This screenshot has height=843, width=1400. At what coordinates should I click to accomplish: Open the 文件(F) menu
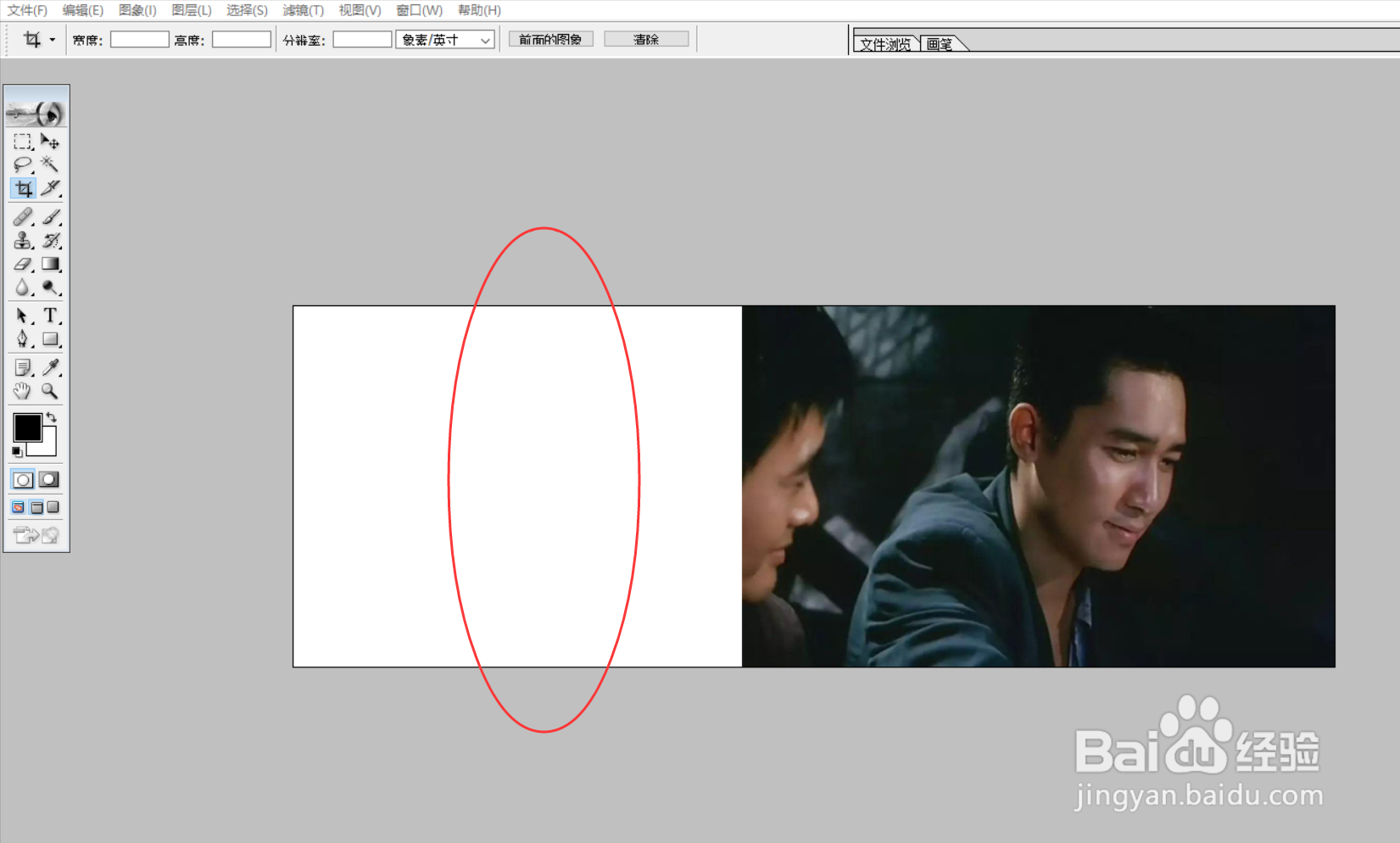click(x=27, y=10)
